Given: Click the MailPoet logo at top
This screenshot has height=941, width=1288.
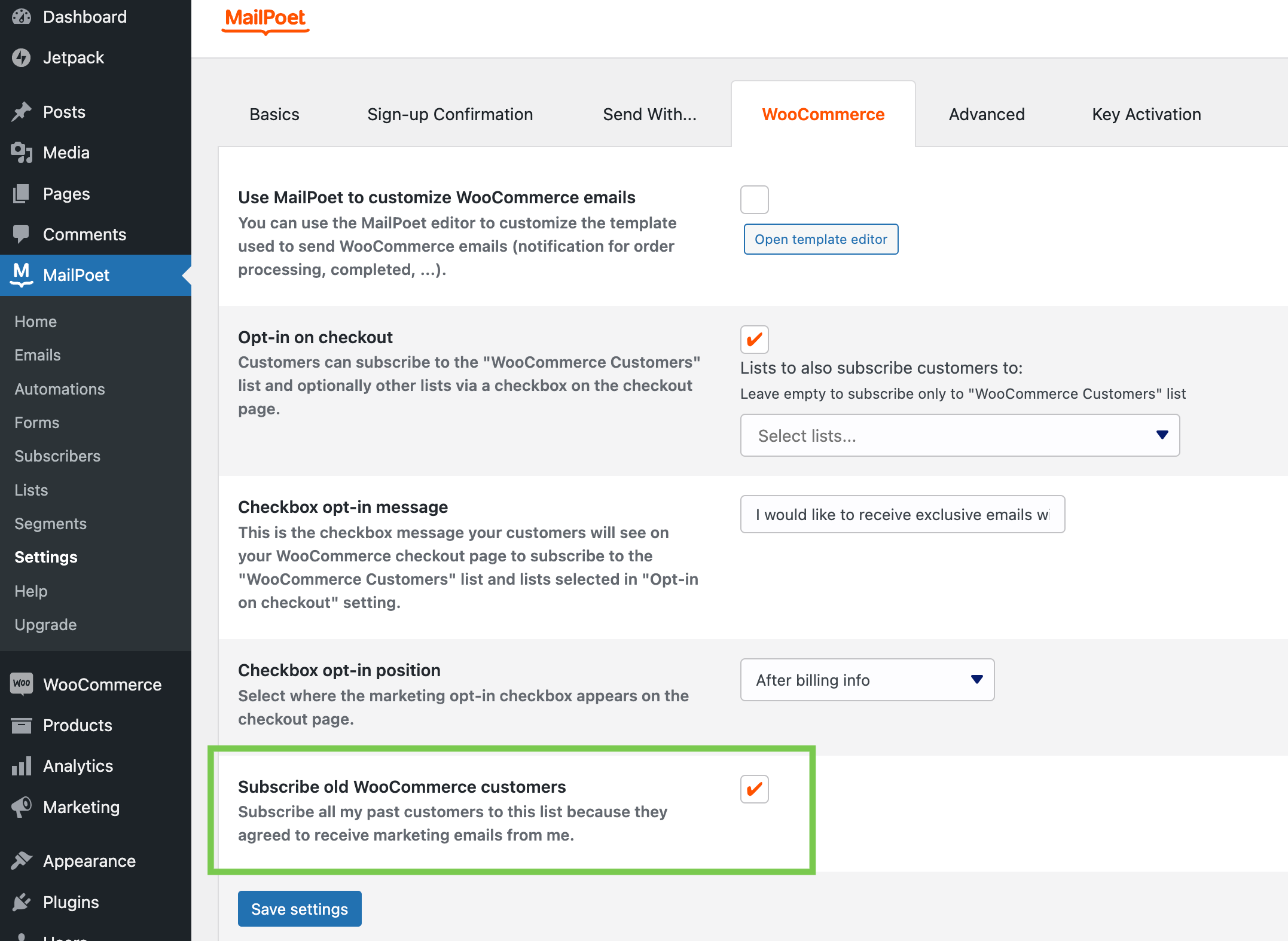Looking at the screenshot, I should tap(265, 19).
